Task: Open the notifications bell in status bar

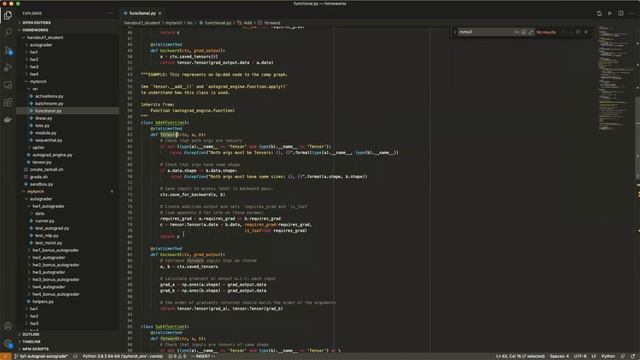Action: (x=633, y=356)
